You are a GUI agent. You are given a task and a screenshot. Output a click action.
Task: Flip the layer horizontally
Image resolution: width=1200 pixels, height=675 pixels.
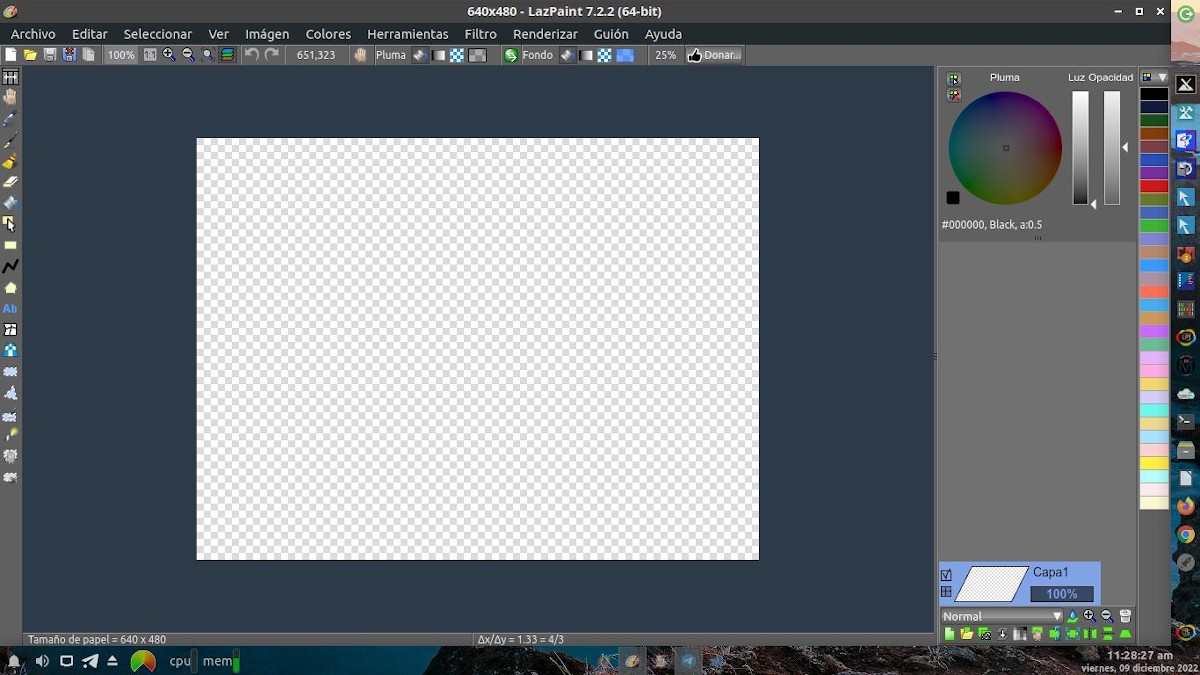(1090, 634)
